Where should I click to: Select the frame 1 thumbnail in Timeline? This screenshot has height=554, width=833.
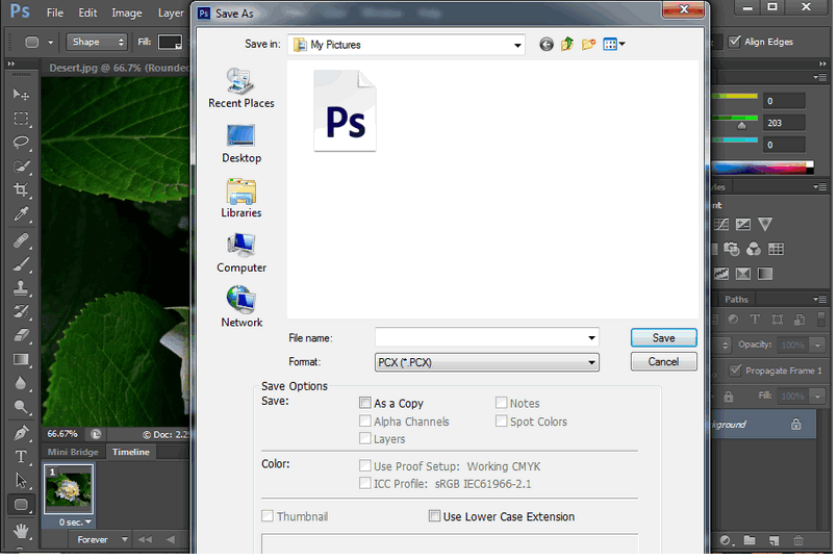(x=68, y=489)
